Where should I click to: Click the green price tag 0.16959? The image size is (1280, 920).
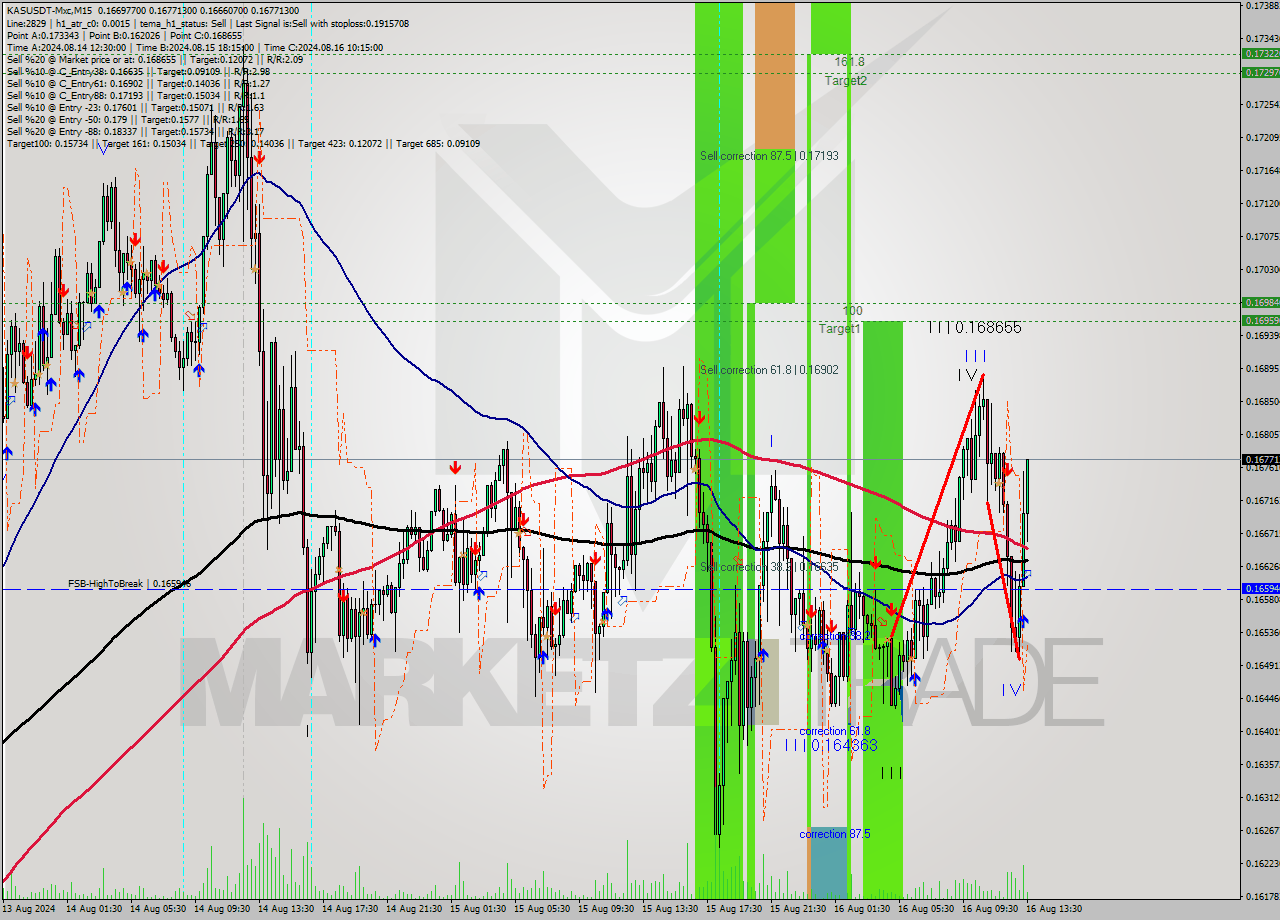point(1260,320)
